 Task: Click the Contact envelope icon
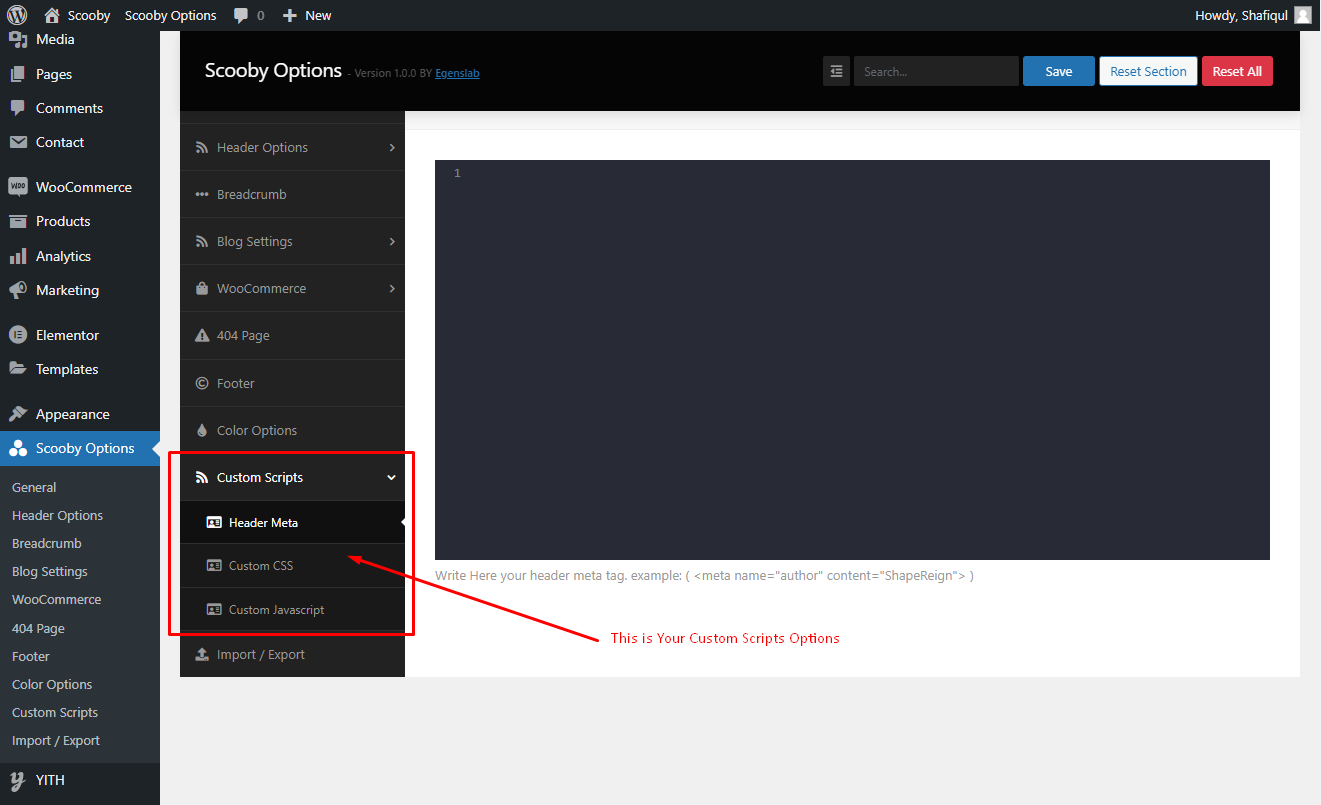(18, 142)
